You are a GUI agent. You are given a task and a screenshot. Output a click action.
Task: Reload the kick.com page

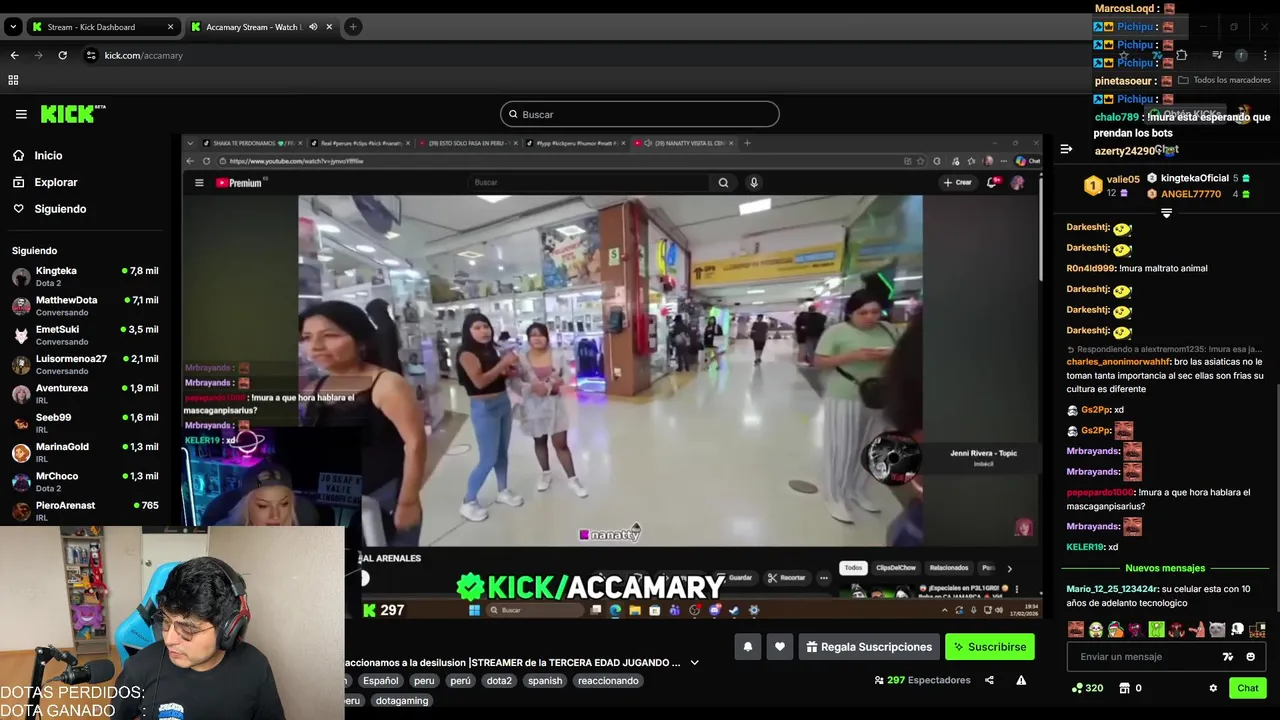point(62,55)
